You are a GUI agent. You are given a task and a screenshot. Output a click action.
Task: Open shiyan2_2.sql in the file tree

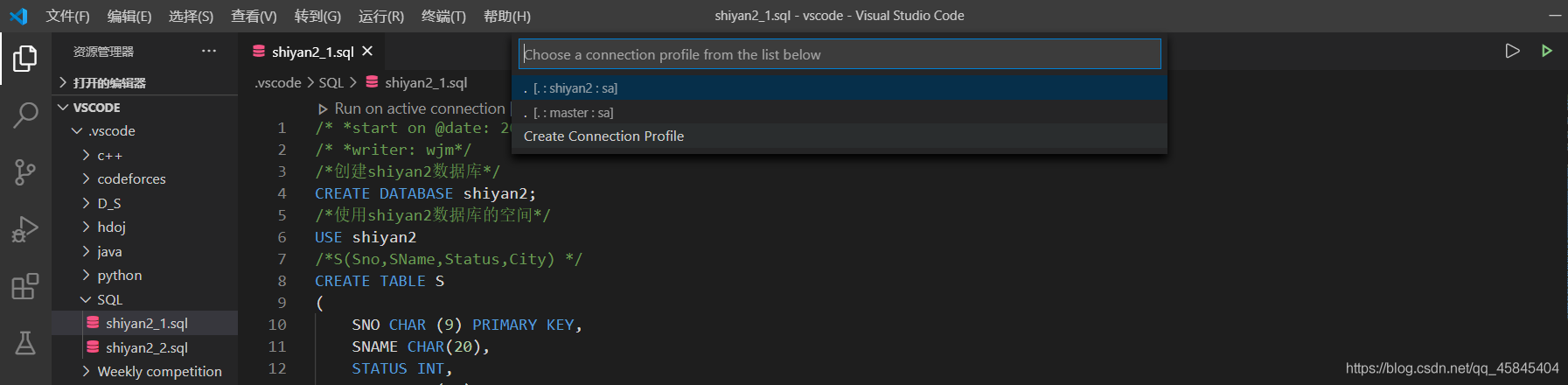tap(146, 347)
